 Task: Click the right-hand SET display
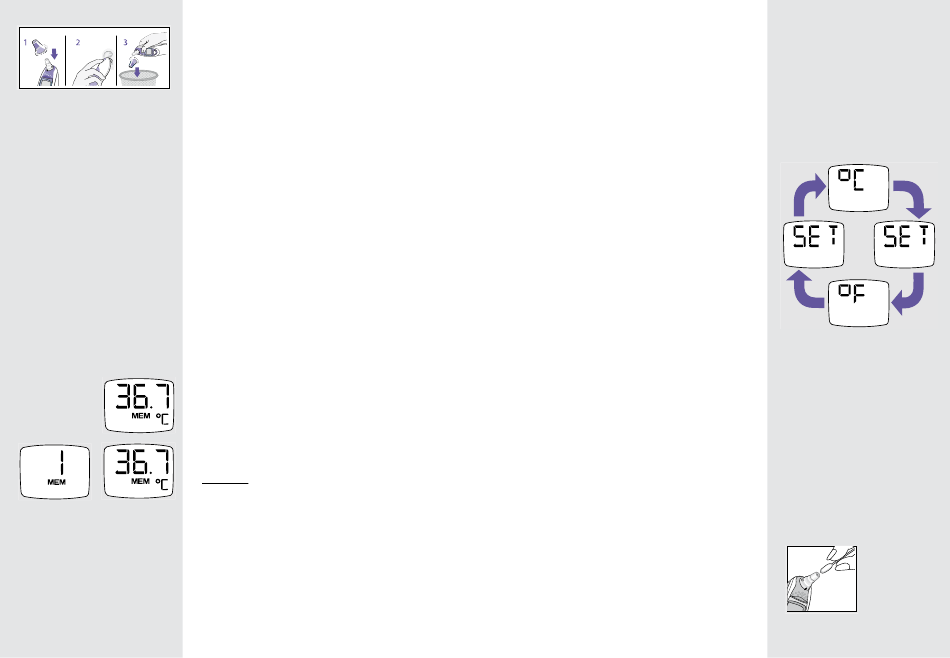pyautogui.click(x=904, y=244)
